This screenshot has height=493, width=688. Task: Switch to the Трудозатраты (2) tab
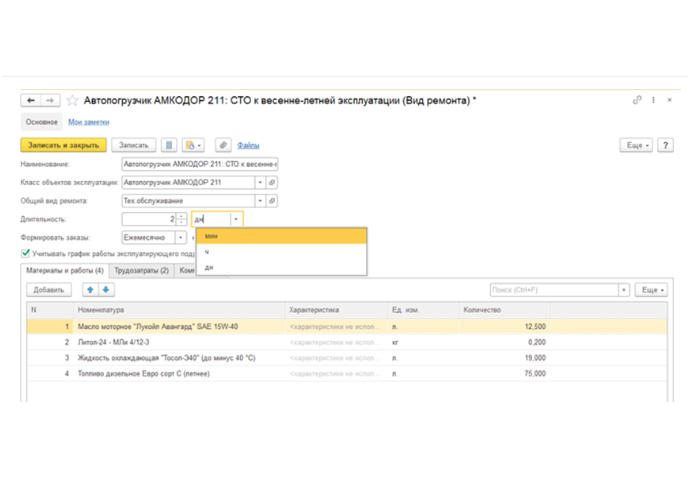tap(141, 271)
